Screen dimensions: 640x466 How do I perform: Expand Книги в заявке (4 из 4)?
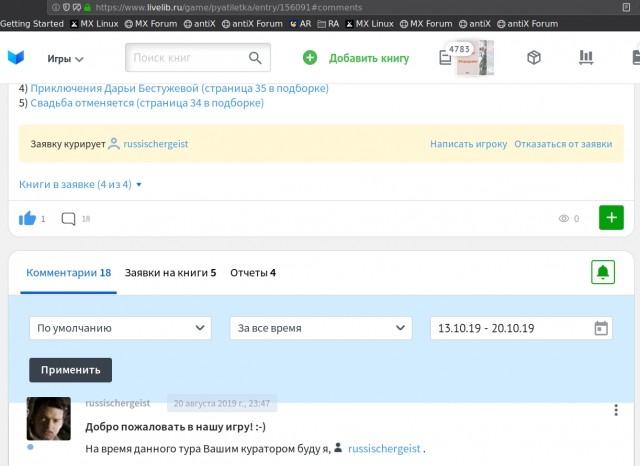(80, 184)
